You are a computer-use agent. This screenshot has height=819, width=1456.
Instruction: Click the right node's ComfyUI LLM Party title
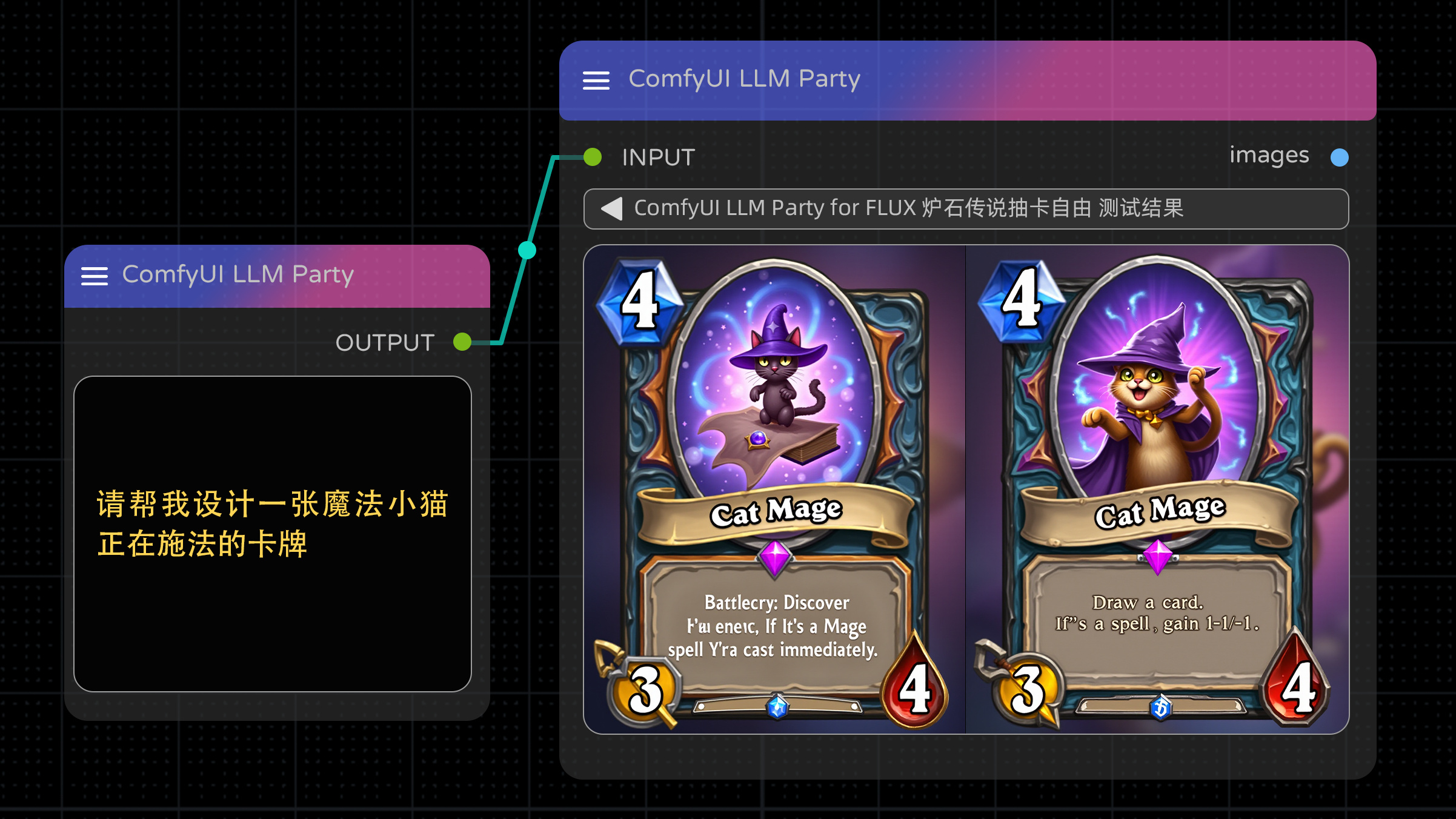point(745,79)
